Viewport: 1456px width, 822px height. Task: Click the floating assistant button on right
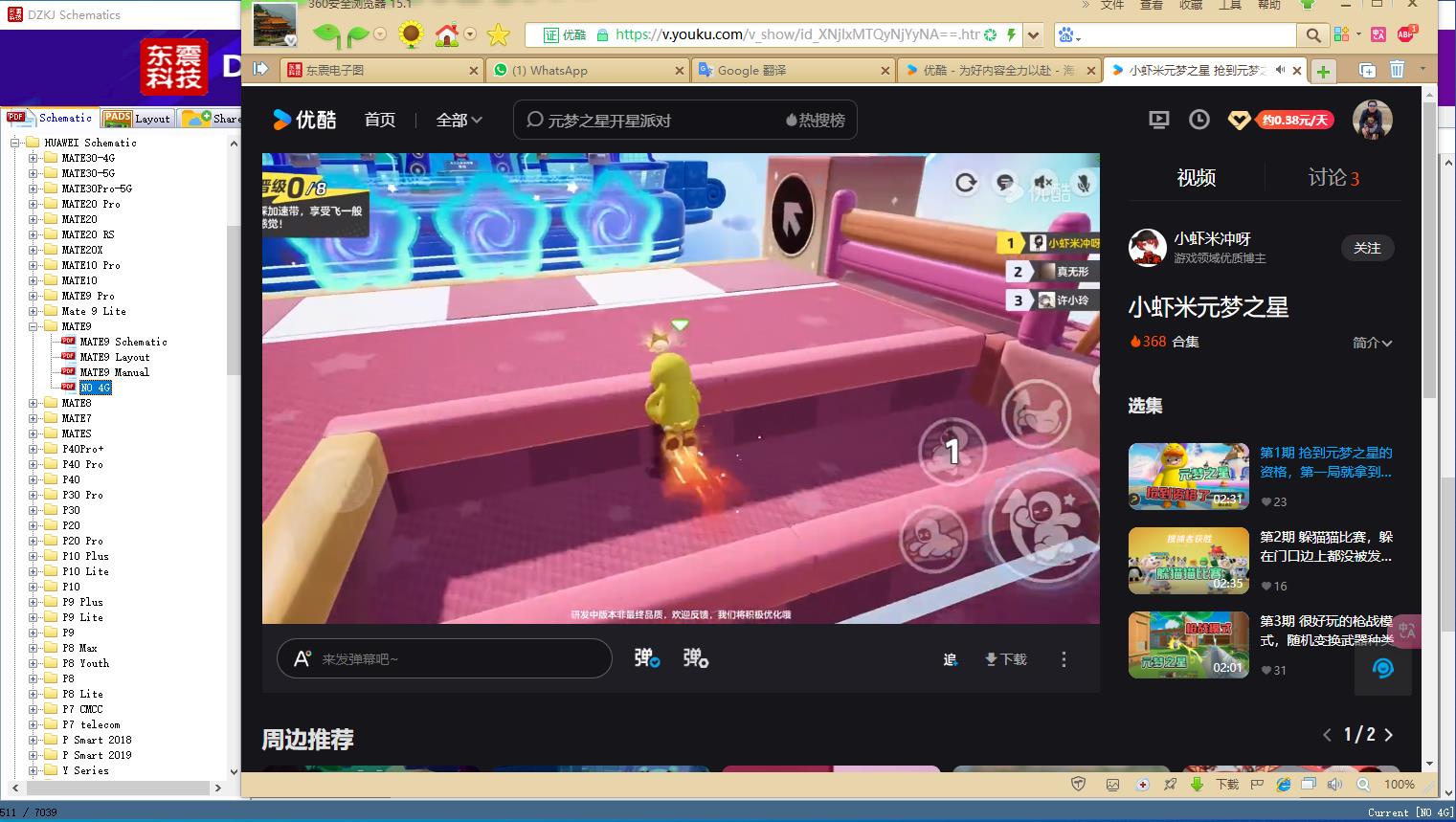click(1382, 668)
